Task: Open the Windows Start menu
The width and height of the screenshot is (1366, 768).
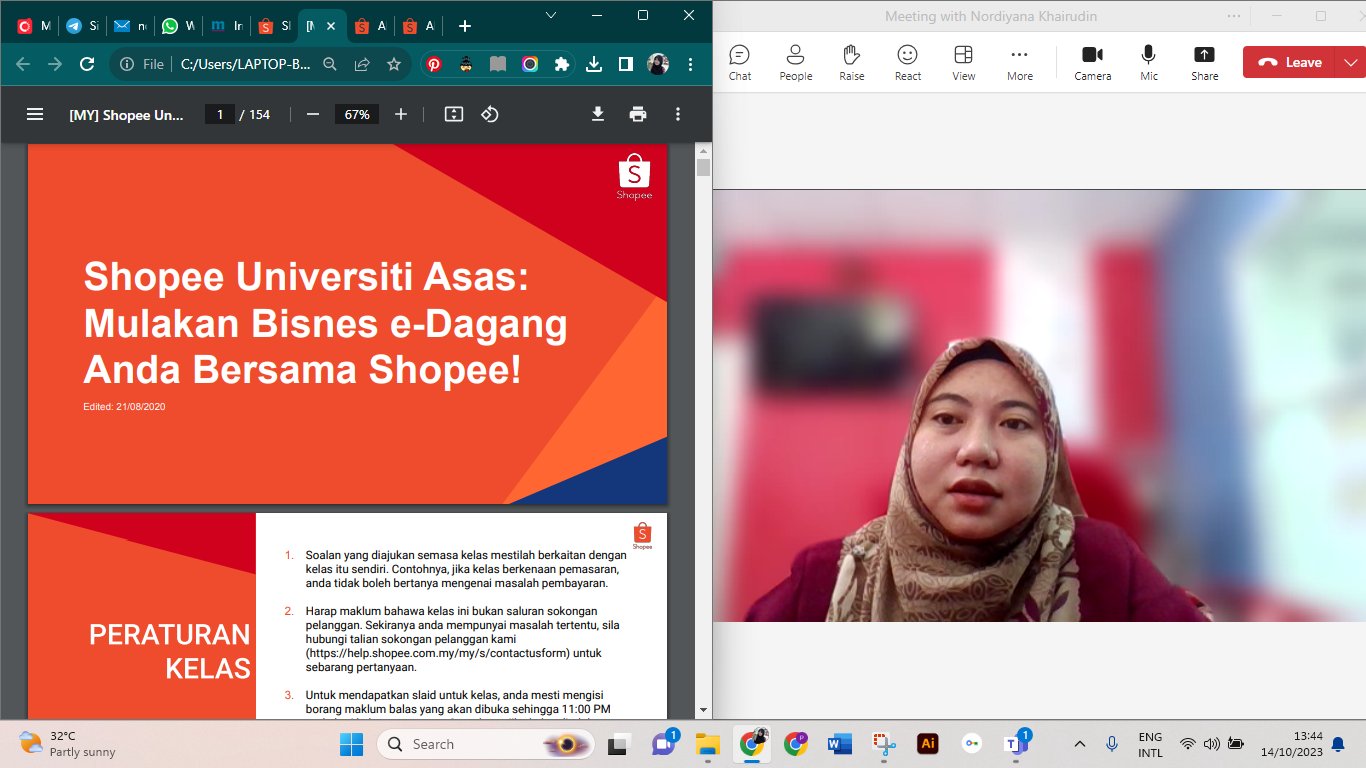Action: [352, 744]
